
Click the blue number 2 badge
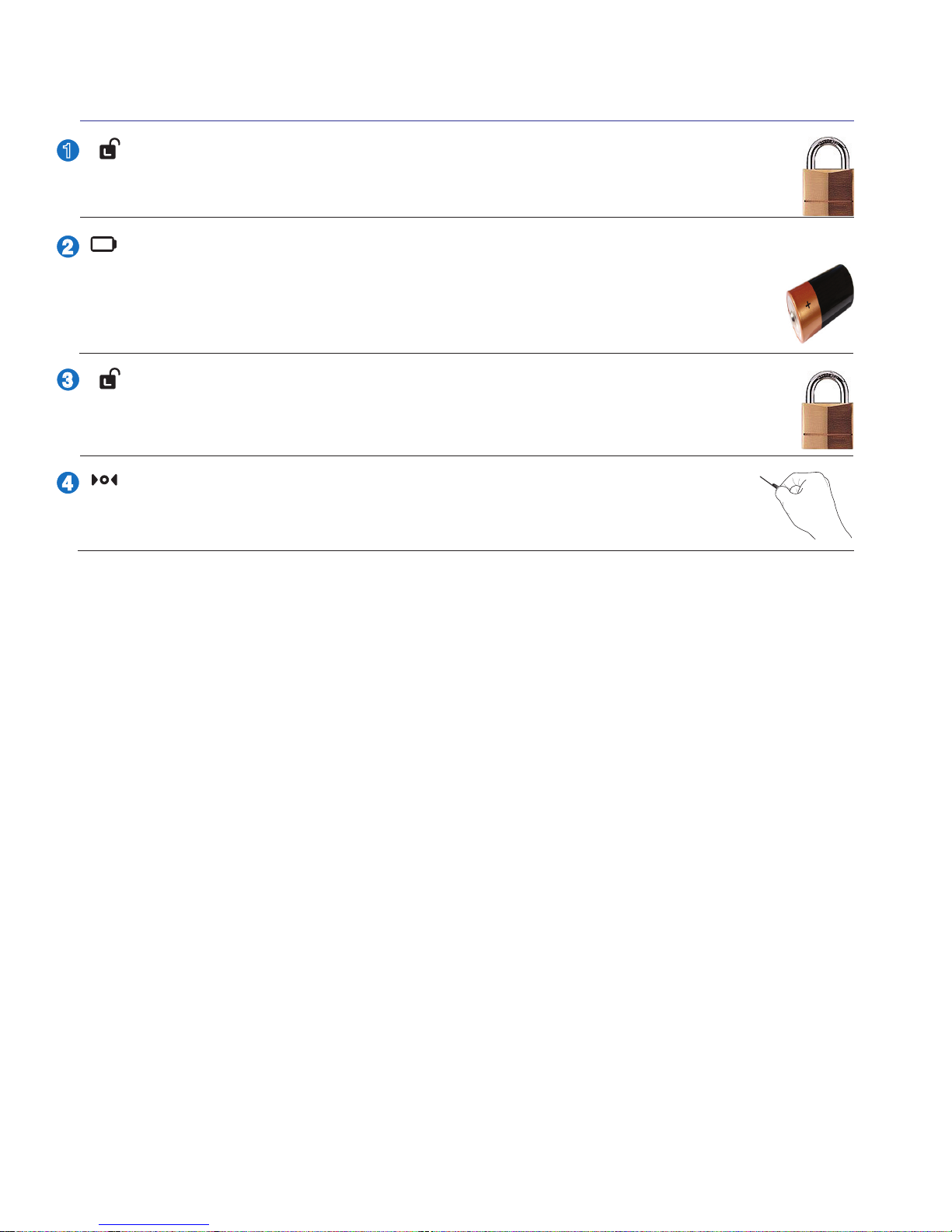click(x=68, y=246)
